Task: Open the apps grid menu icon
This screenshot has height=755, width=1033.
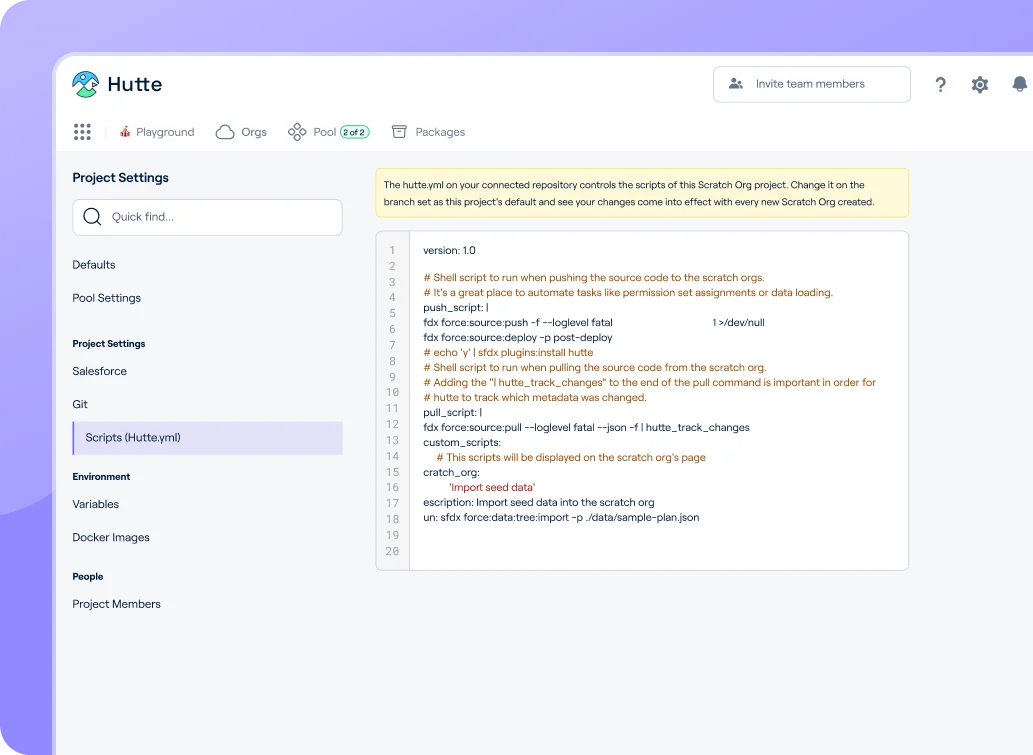Action: 82,132
